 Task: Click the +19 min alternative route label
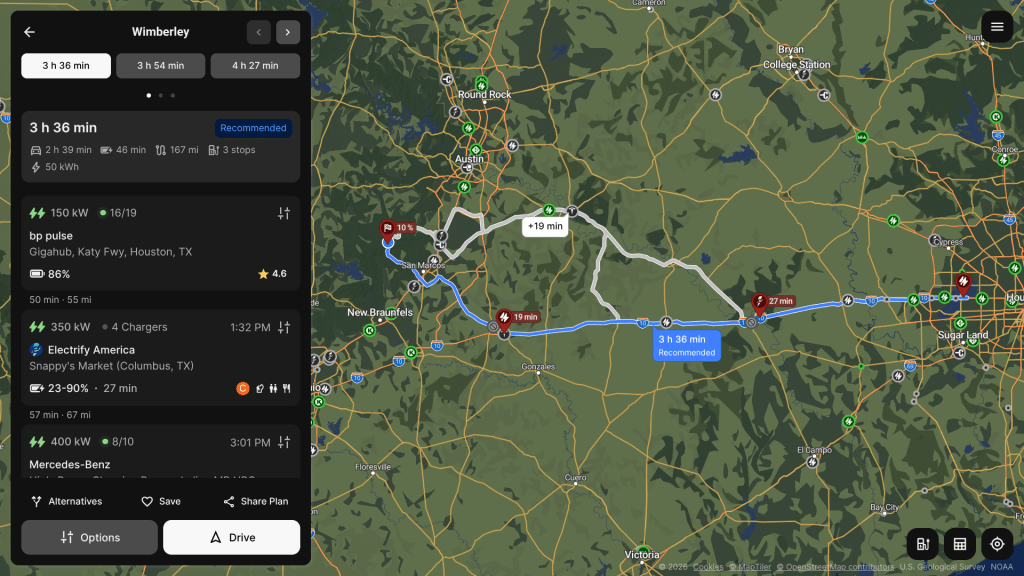coord(545,226)
